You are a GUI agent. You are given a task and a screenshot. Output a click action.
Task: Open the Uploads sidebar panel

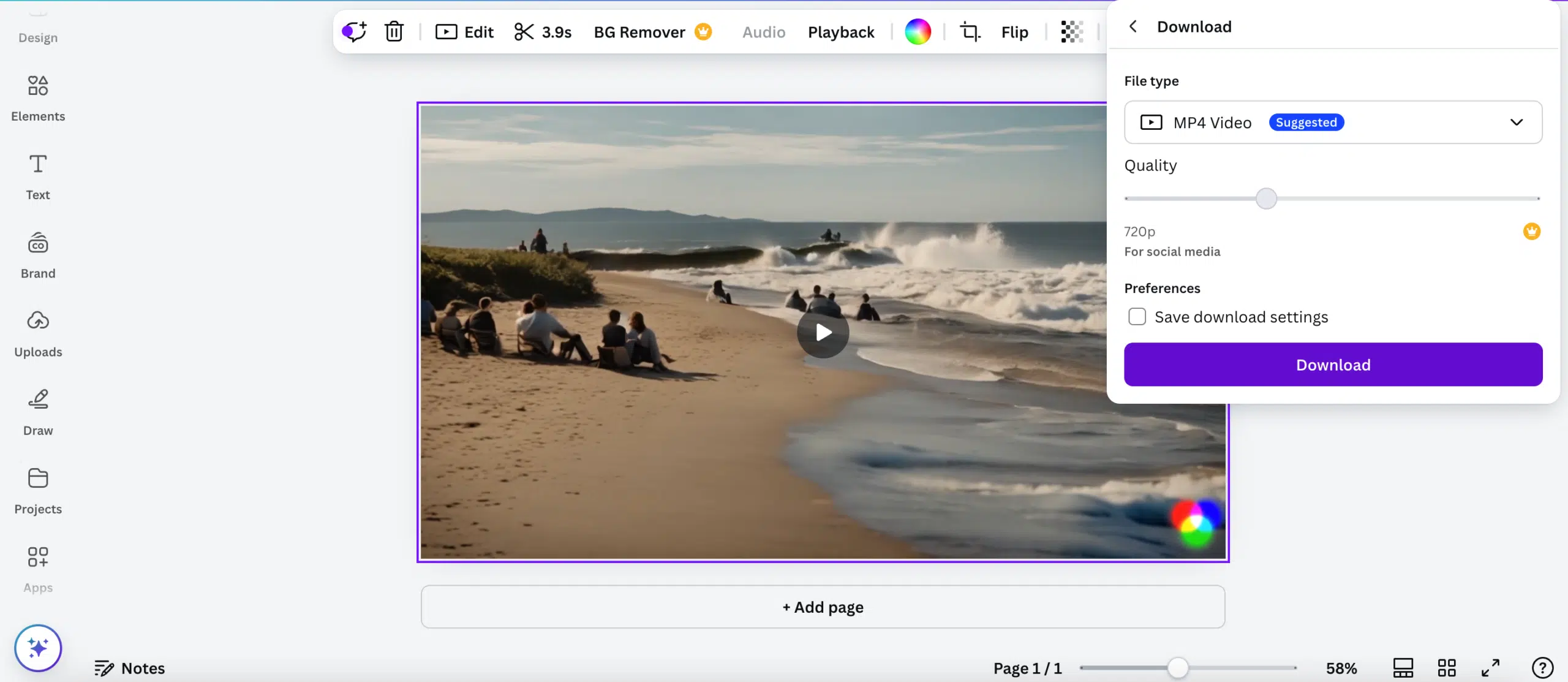[38, 334]
